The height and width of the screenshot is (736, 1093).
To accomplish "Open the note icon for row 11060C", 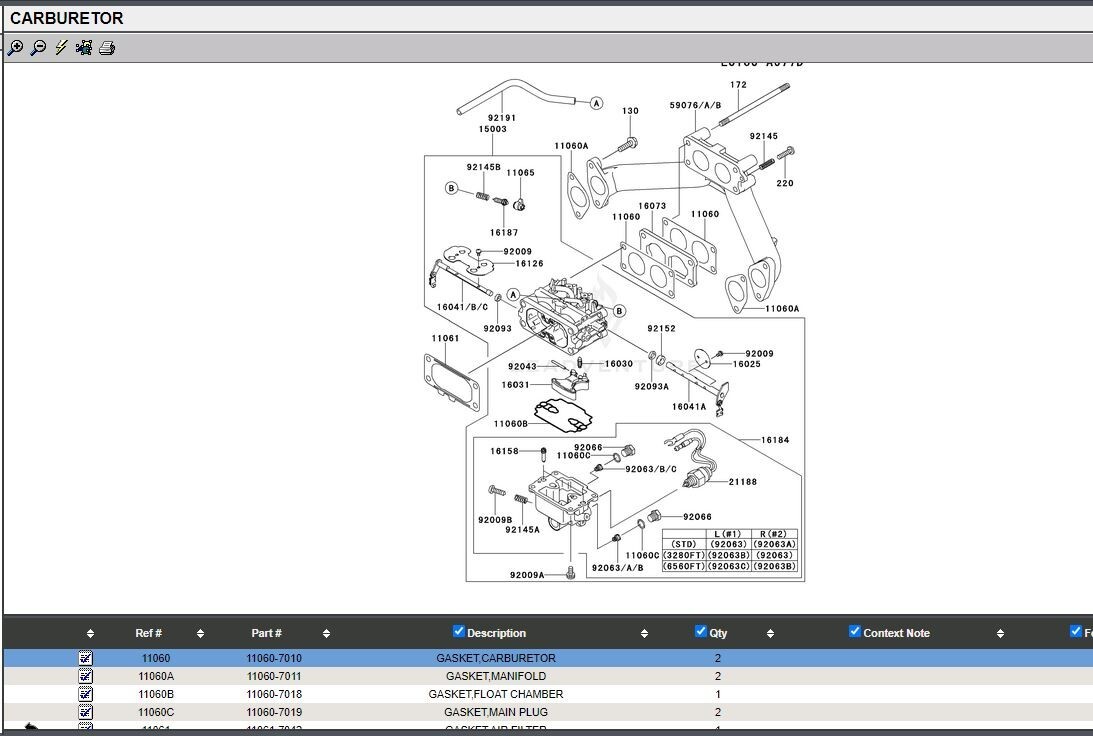I will click(85, 712).
